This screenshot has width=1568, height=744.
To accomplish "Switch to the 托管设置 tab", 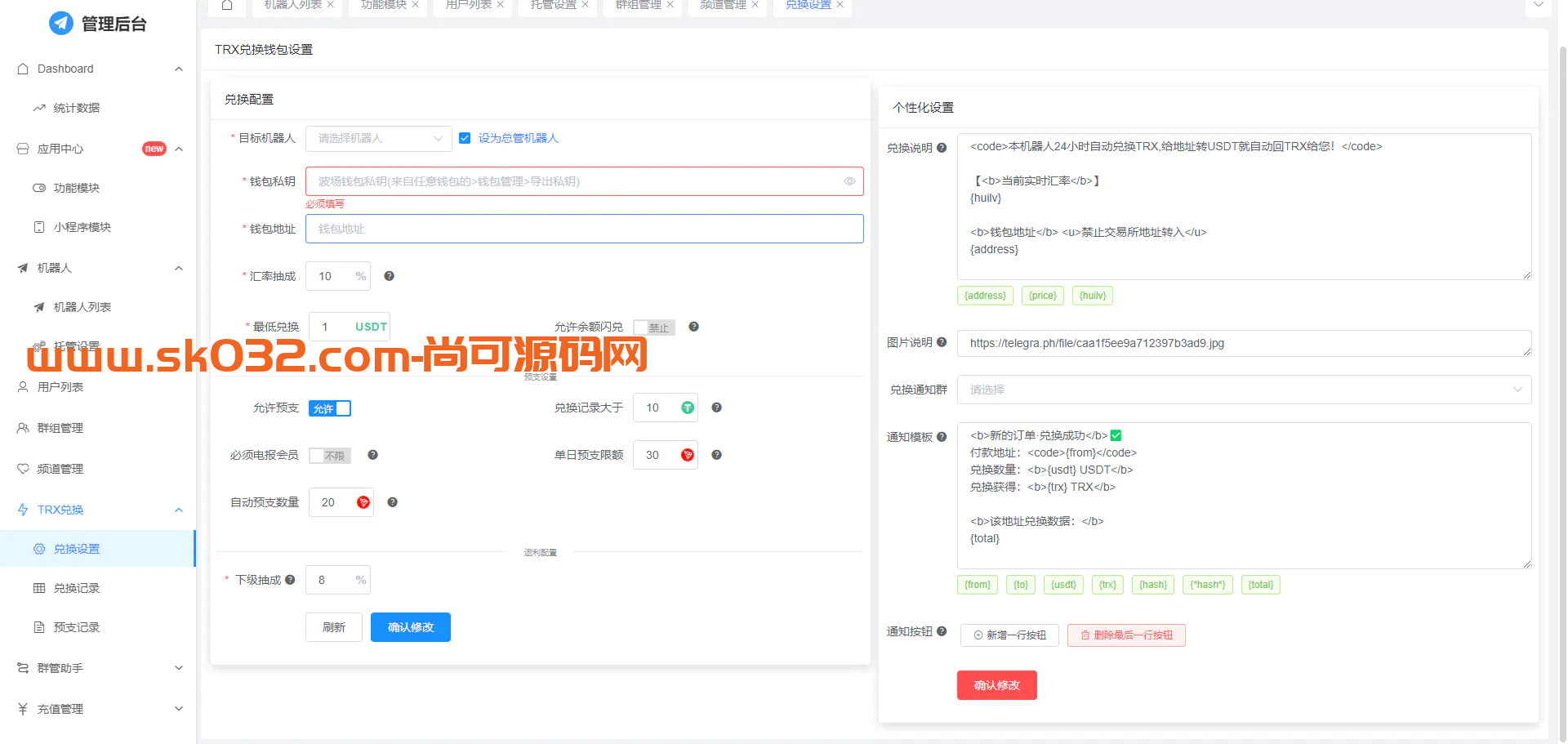I will click(x=554, y=5).
